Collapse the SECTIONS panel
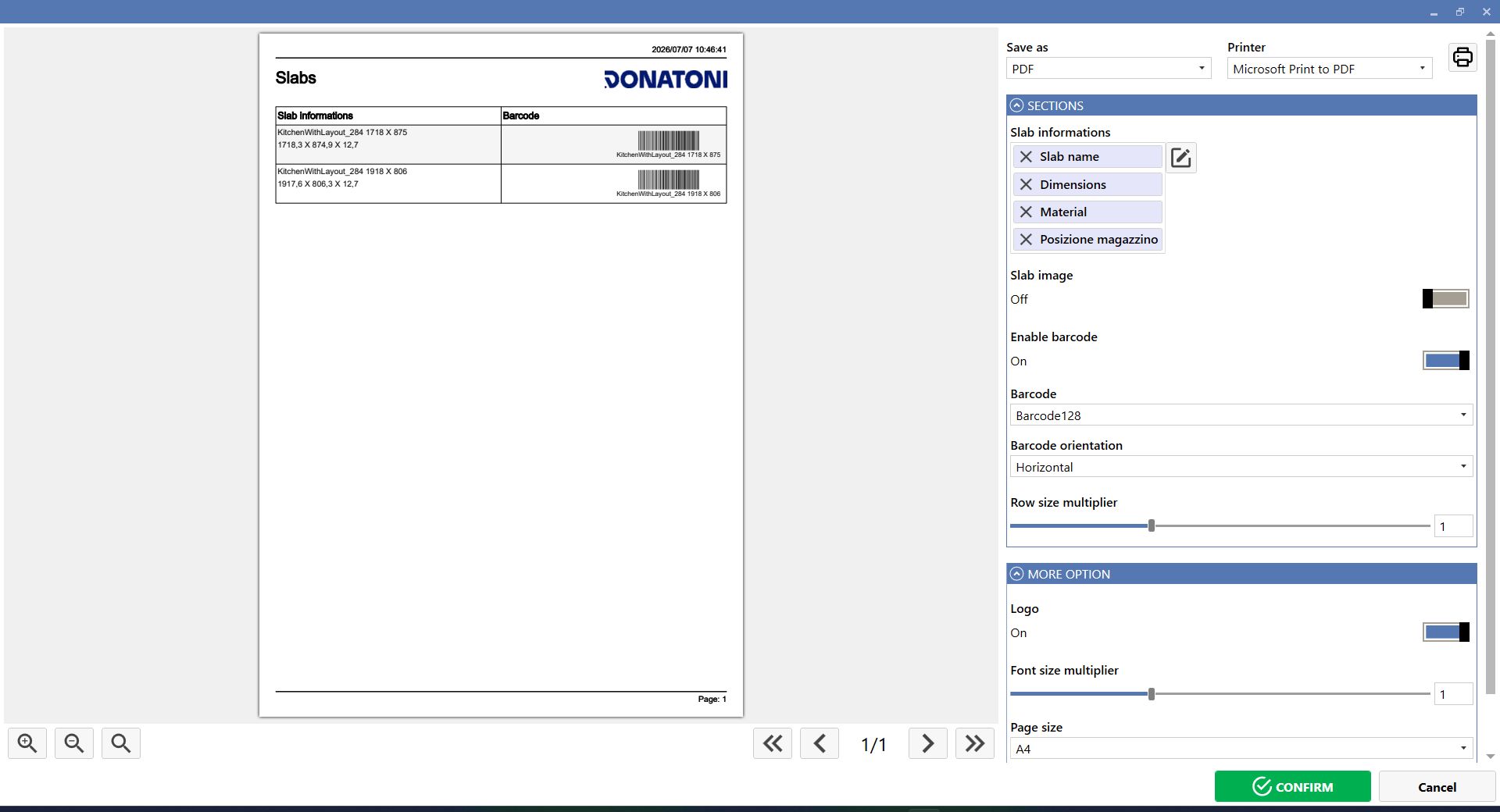This screenshot has width=1500, height=812. (x=1016, y=105)
